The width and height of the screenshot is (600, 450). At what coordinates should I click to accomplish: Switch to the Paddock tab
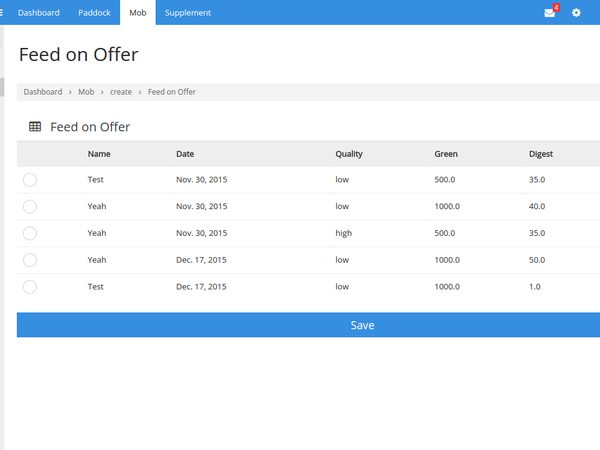click(x=94, y=13)
